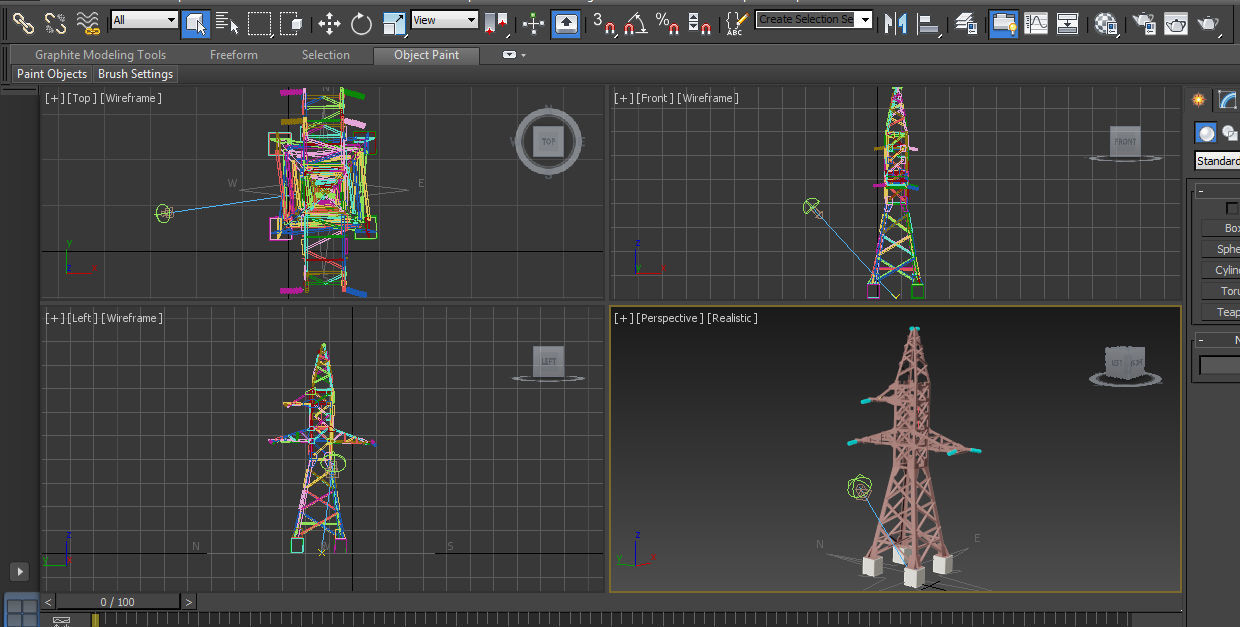This screenshot has width=1240, height=627.
Task: Click the ribbon minimize button beside Object Paint
Action: point(510,55)
